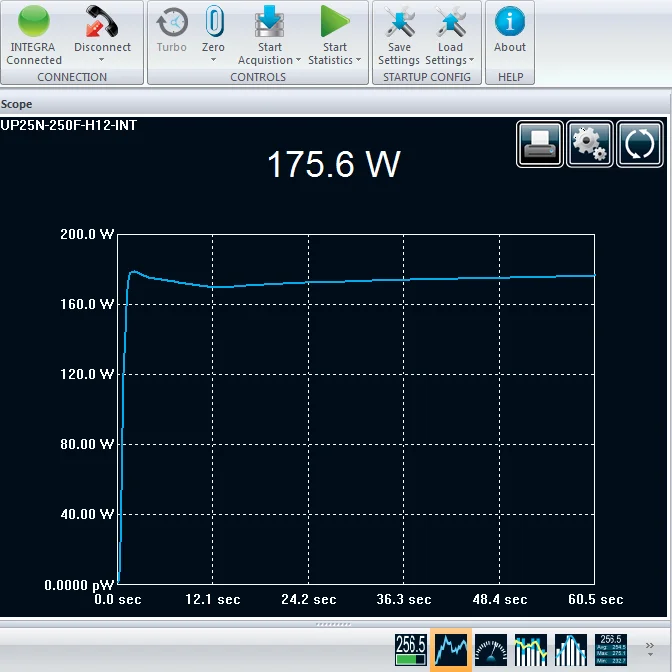The height and width of the screenshot is (672, 672).
Task: Reset the scope graph with refresh icon
Action: 638,144
